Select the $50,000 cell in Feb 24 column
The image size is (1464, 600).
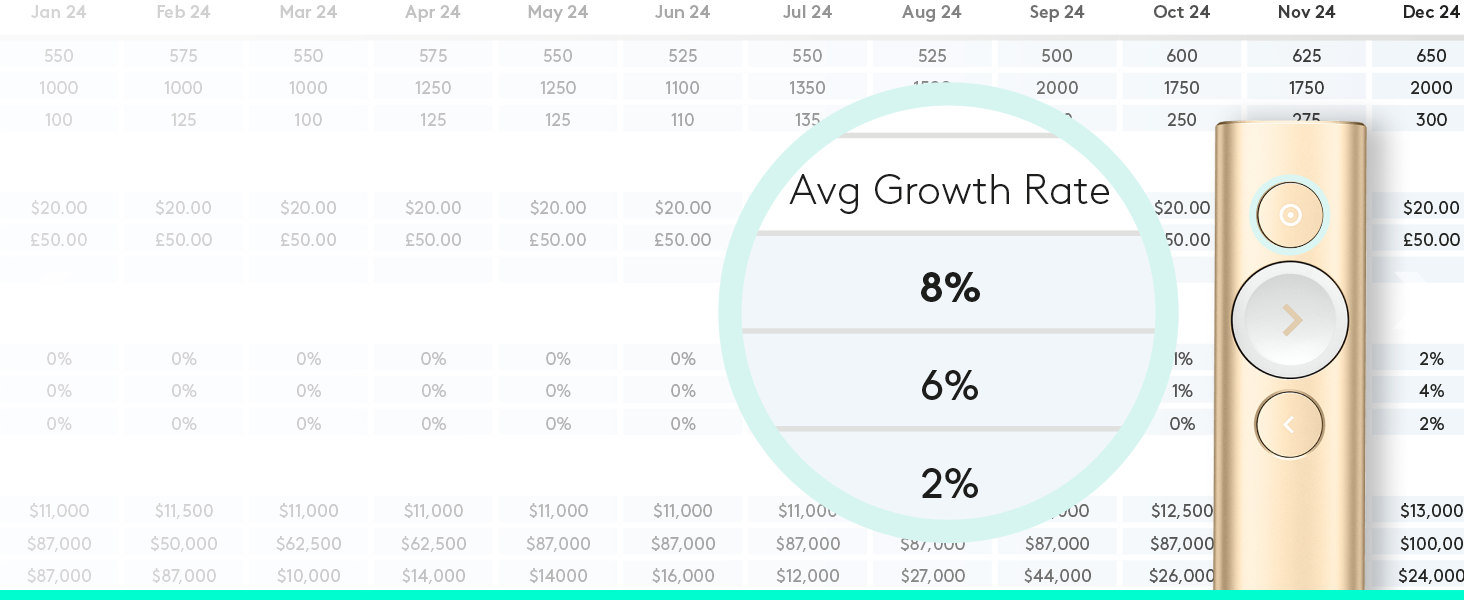(x=184, y=544)
